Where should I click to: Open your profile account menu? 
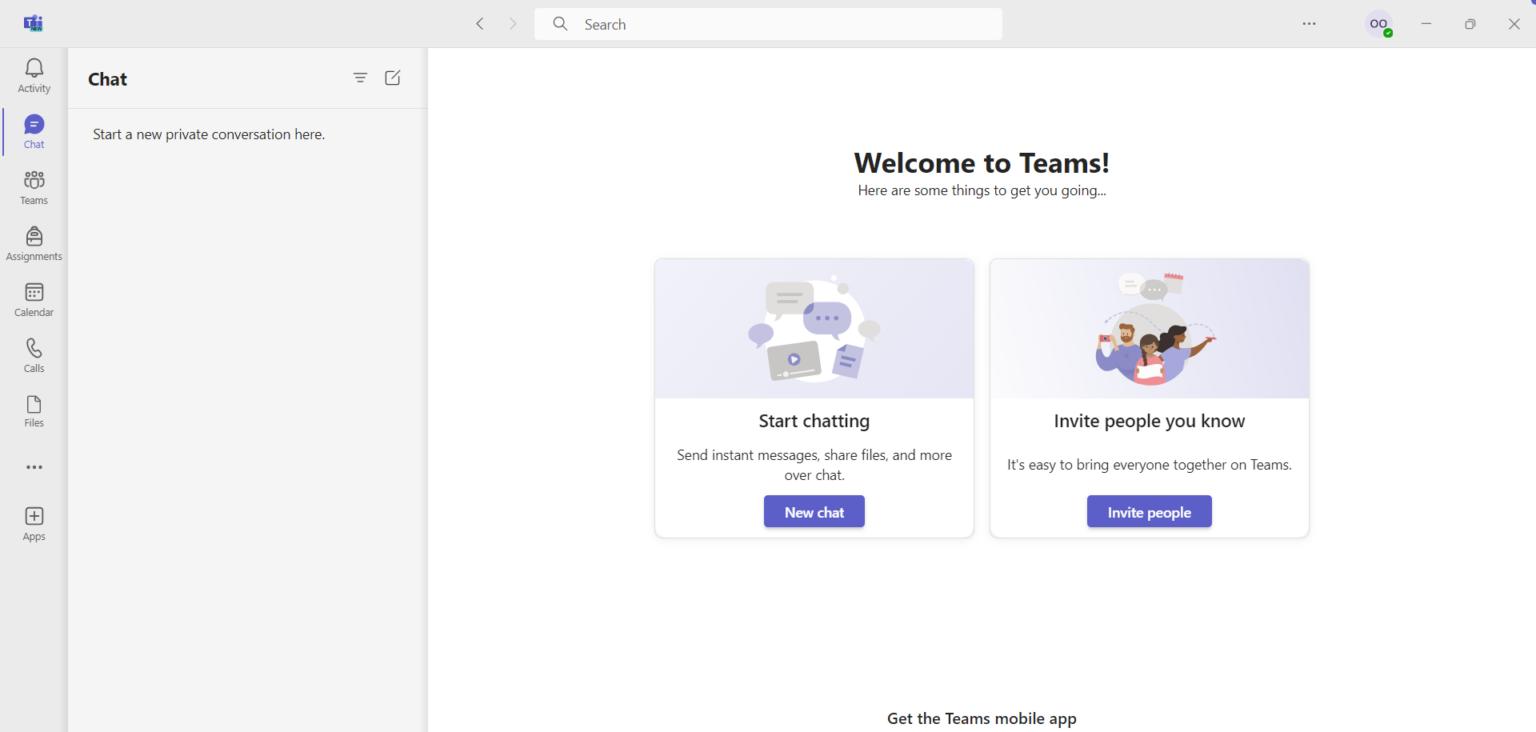click(1378, 23)
